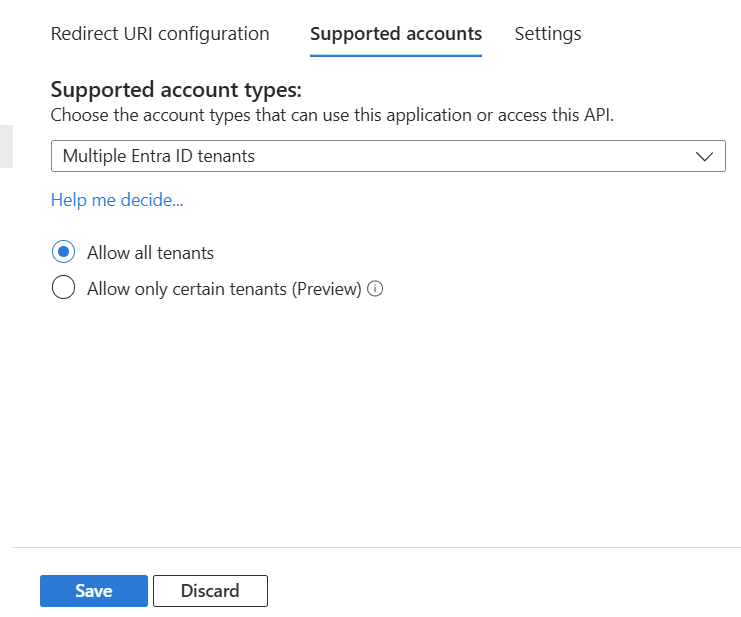Discard changes with the Discard button
The height and width of the screenshot is (617, 741).
coord(210,591)
